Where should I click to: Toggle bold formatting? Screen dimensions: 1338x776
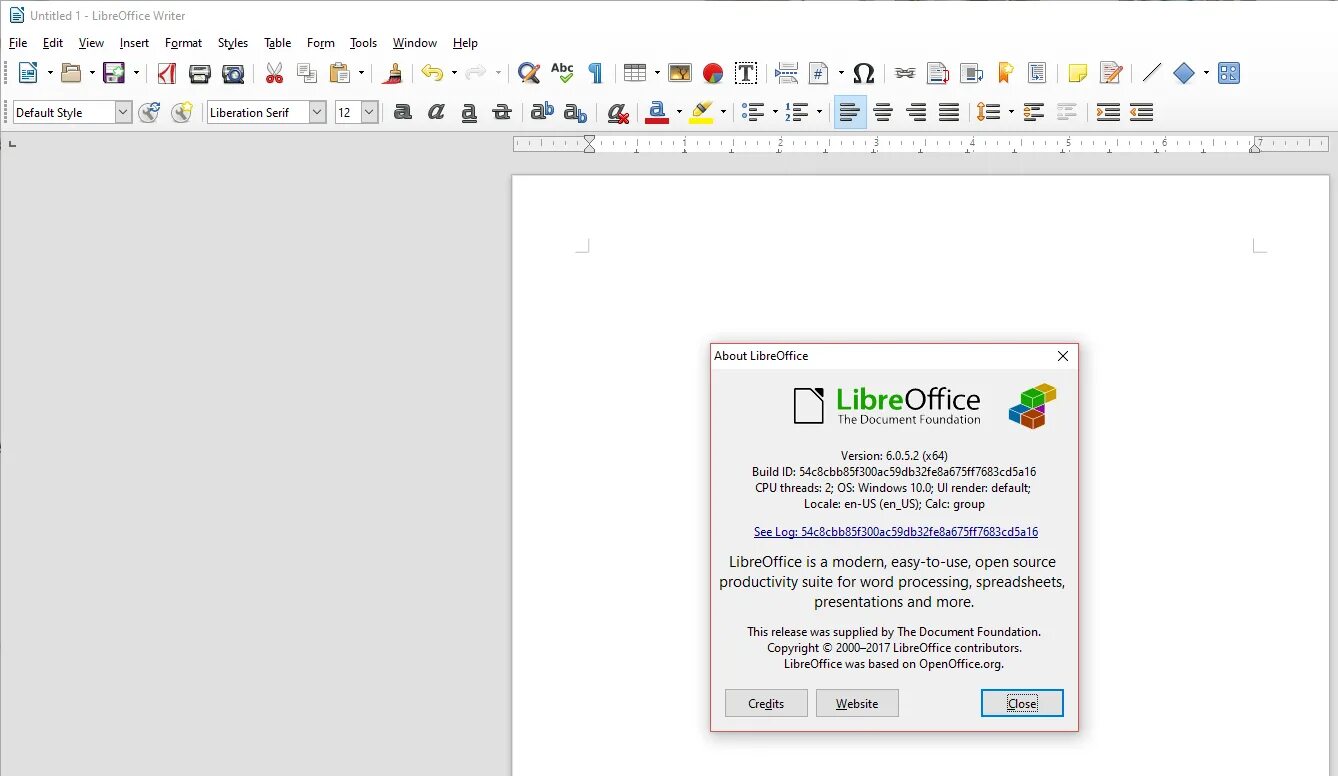click(403, 113)
